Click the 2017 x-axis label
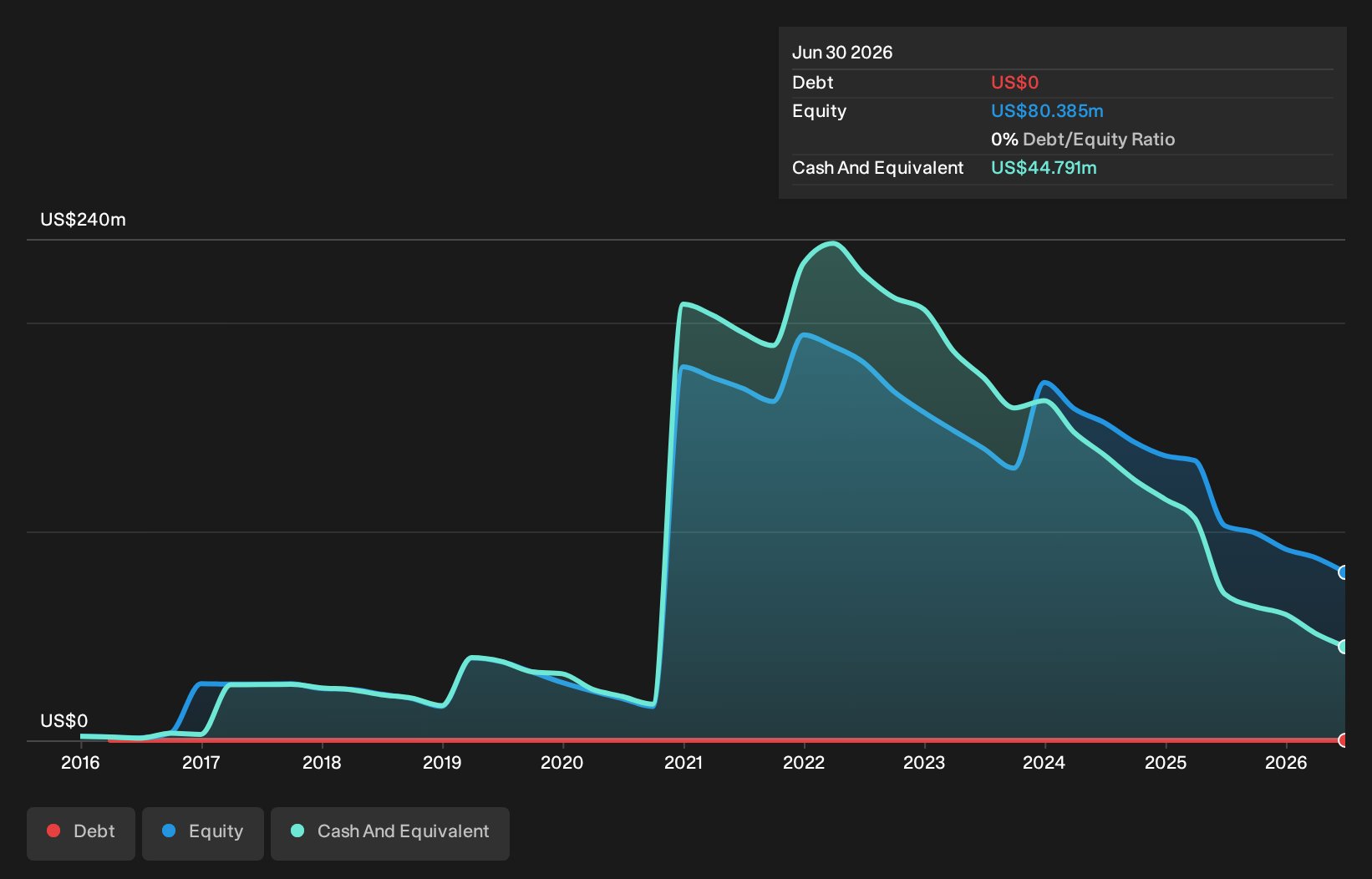1372x879 pixels. coord(201,763)
